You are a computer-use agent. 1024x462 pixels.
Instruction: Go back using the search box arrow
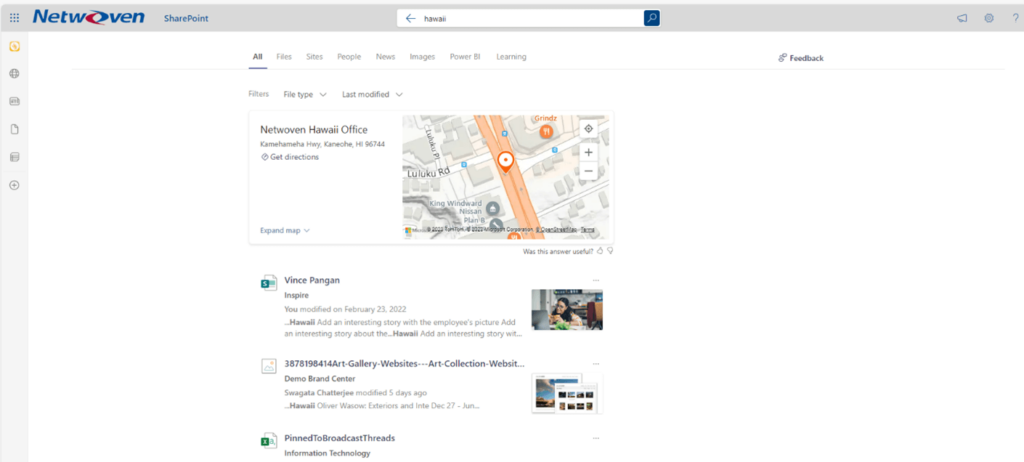(x=410, y=18)
